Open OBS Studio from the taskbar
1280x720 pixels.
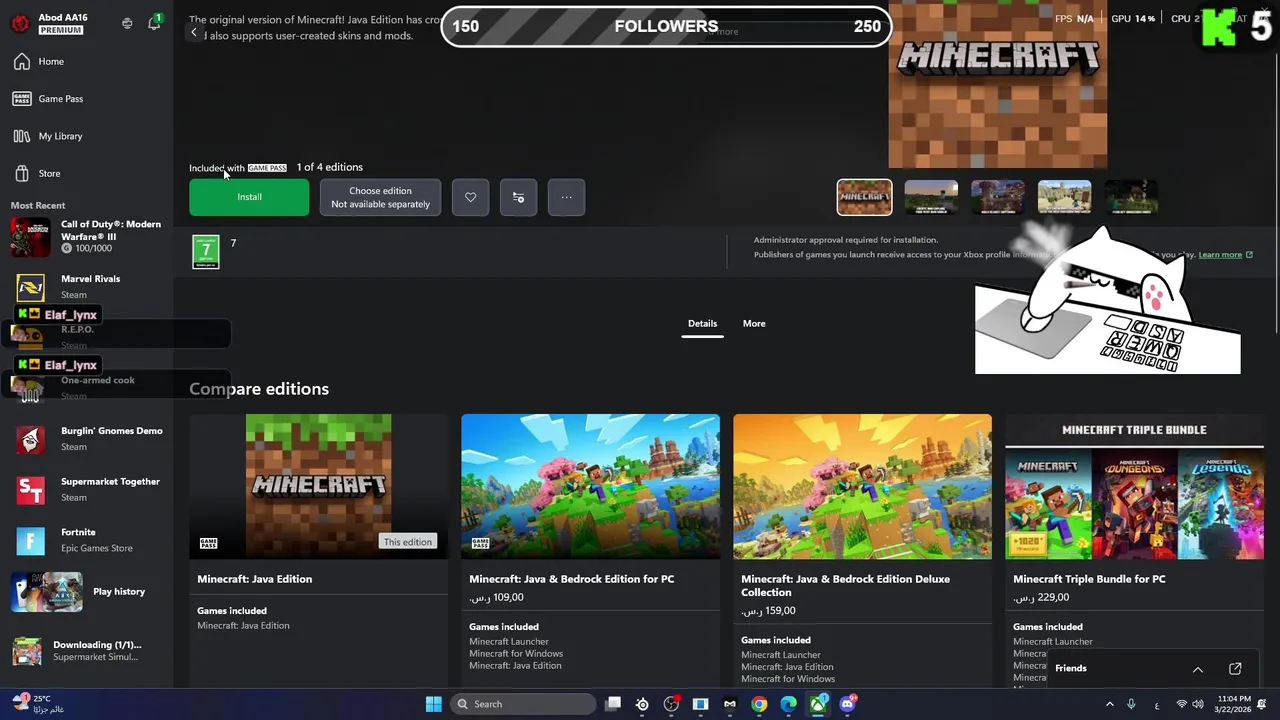point(671,704)
